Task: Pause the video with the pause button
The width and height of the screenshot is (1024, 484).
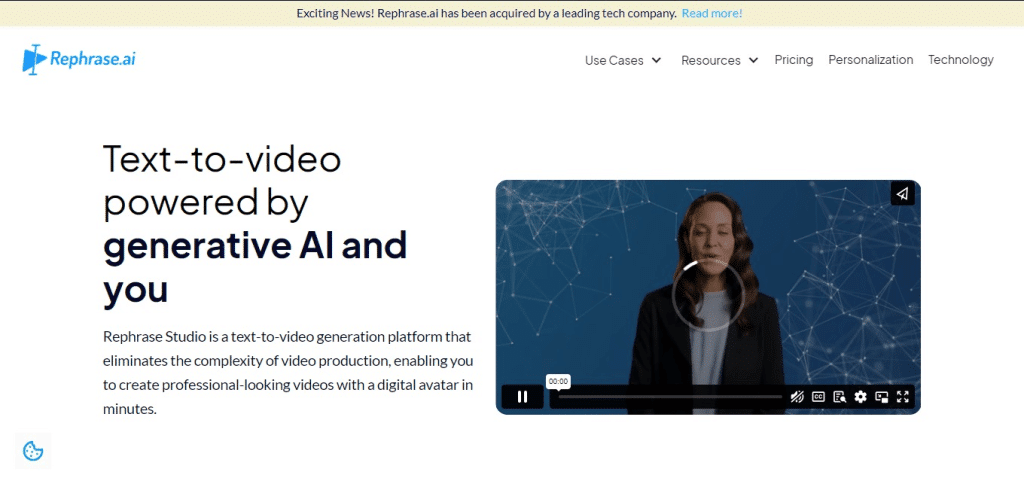Action: tap(522, 396)
